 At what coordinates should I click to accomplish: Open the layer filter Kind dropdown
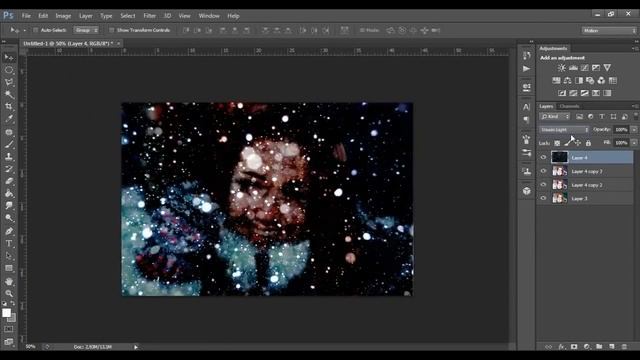[555, 117]
